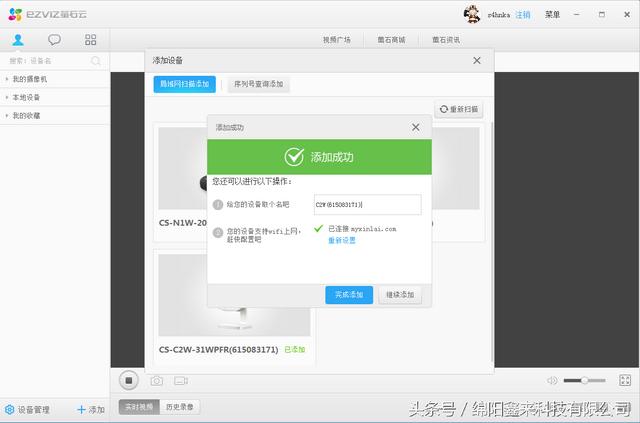Screen dimensions: 640x423
Task: Switch to 历史录像 tab
Action: pos(181,407)
